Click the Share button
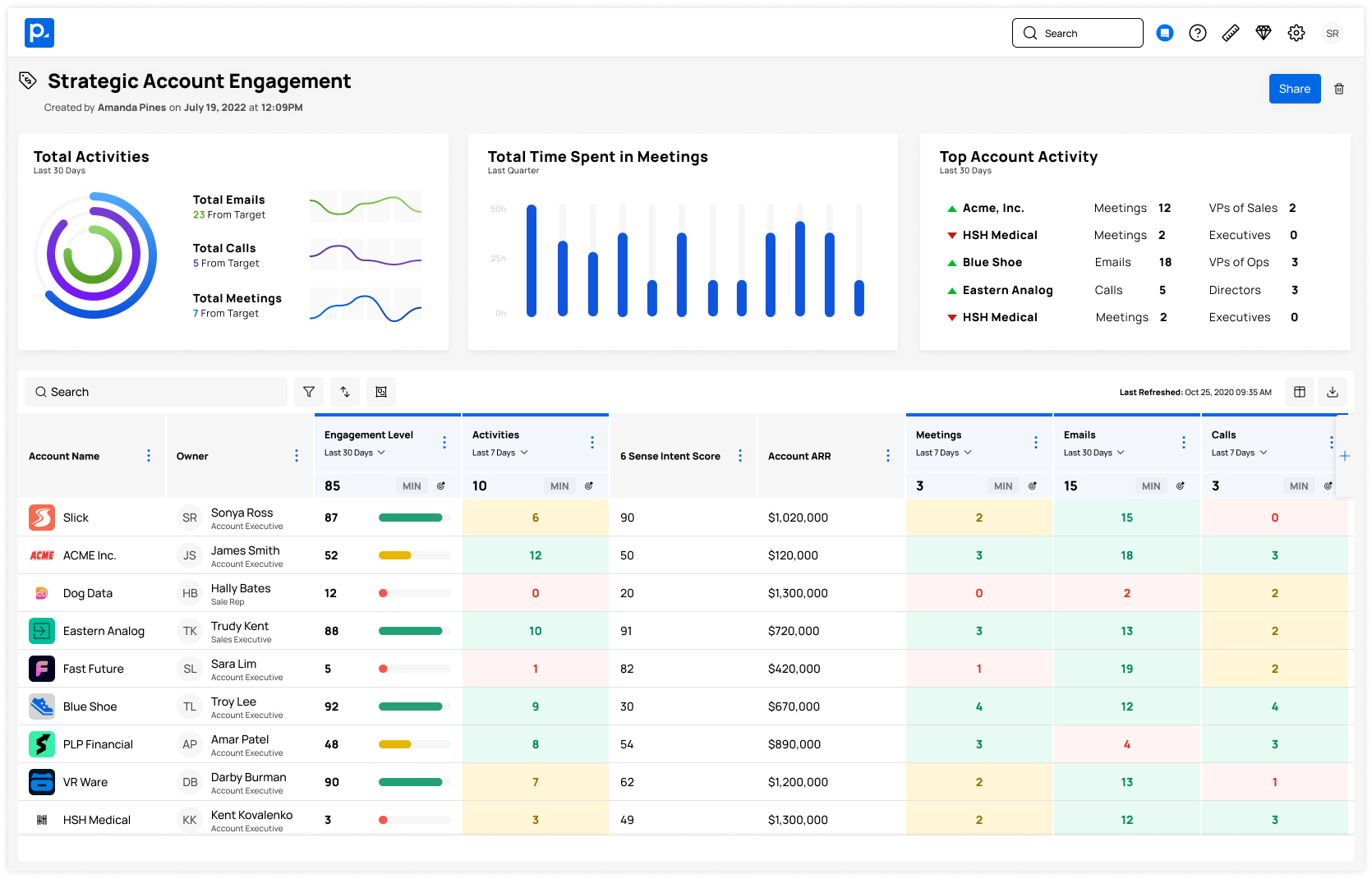 (x=1295, y=89)
